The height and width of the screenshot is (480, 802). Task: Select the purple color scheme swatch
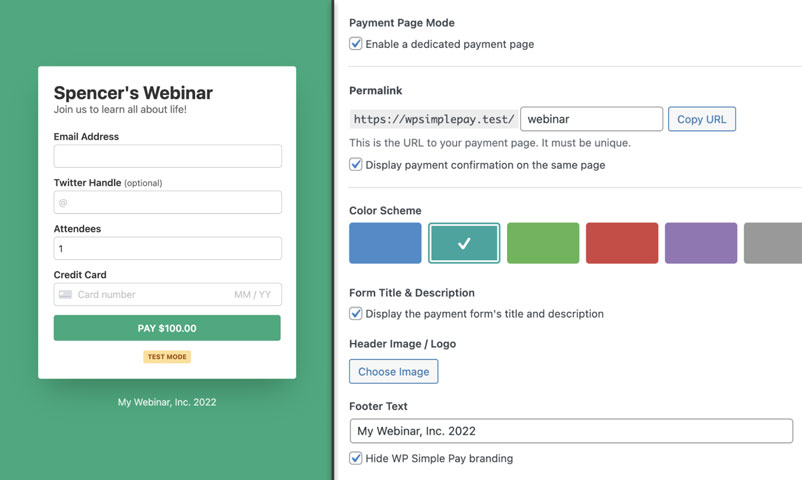(701, 243)
